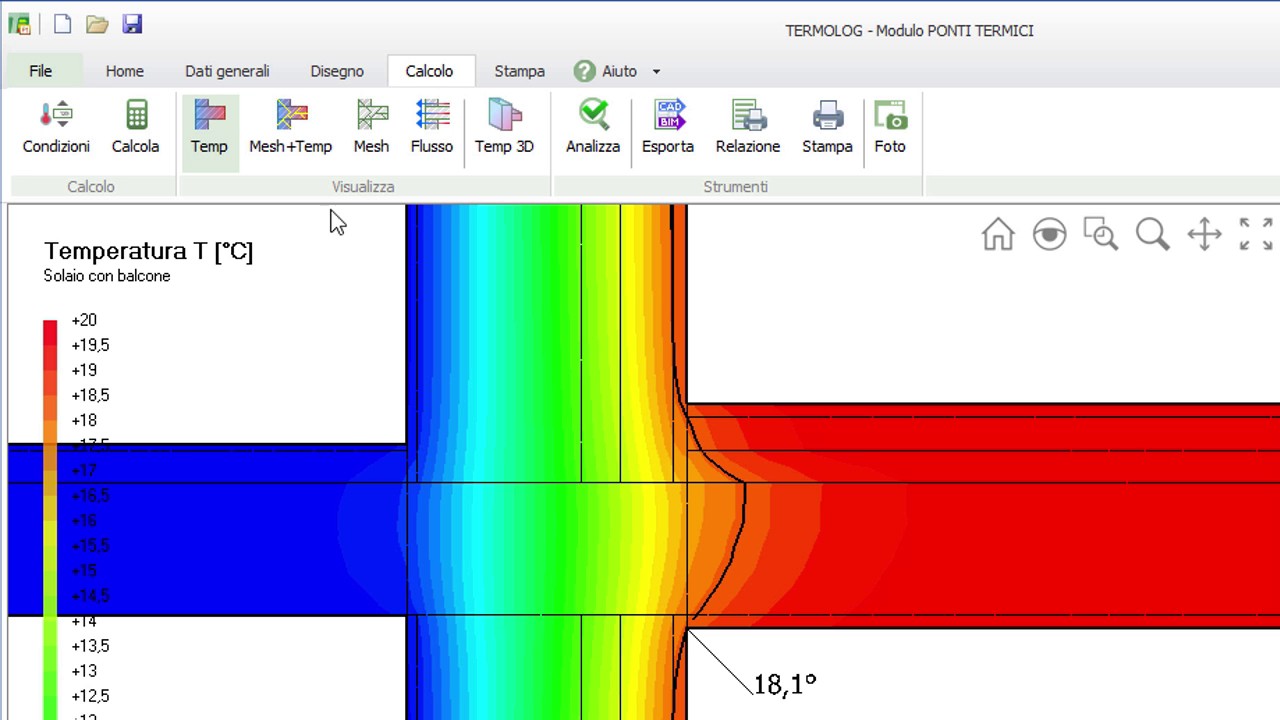The image size is (1280, 720).
Task: Save the project with the floppy disk icon
Action: click(132, 24)
